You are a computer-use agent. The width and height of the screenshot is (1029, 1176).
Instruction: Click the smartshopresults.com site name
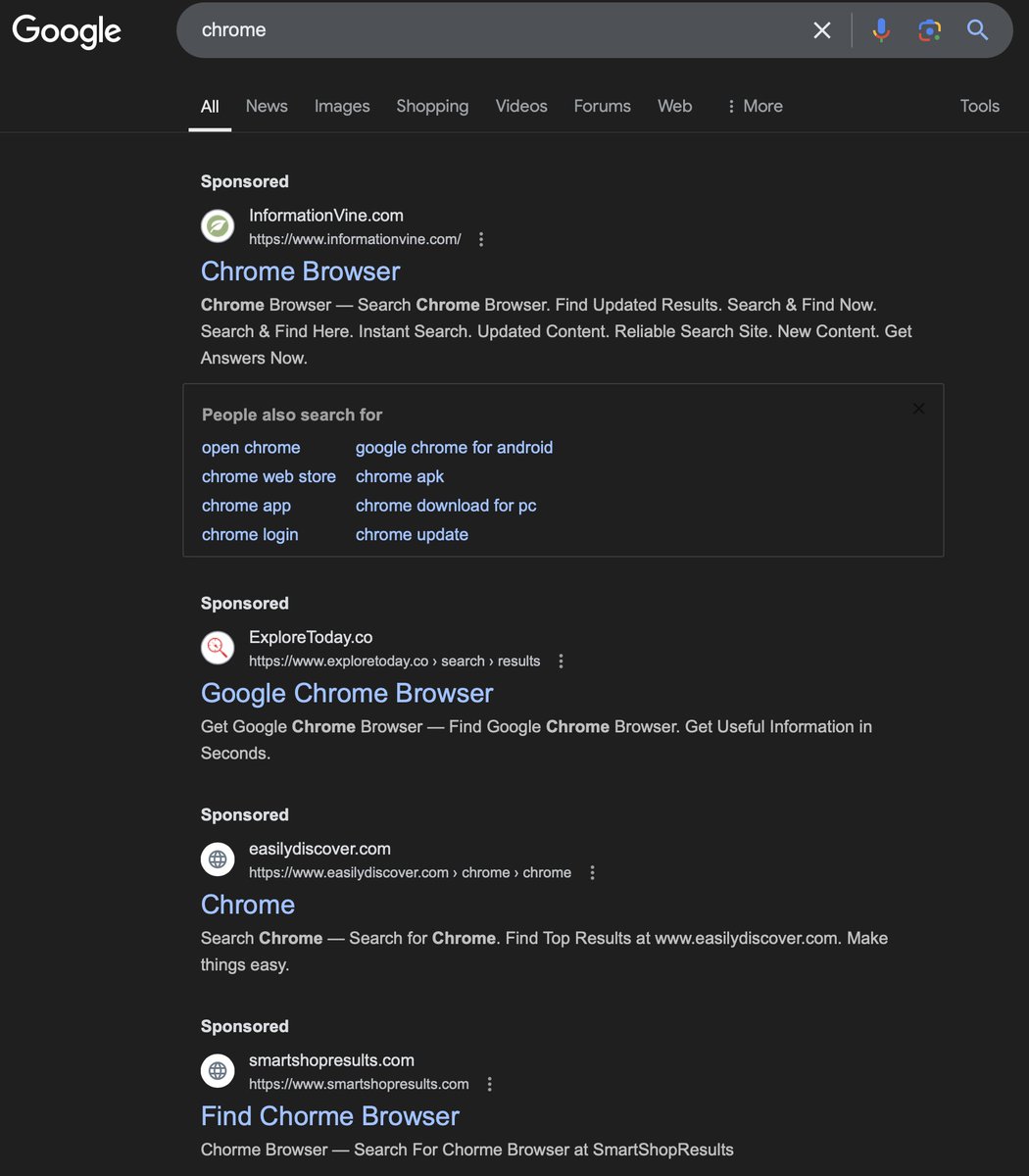(331, 1060)
